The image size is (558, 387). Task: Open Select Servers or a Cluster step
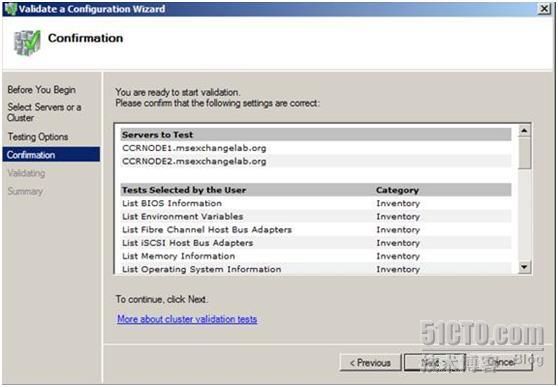[44, 112]
